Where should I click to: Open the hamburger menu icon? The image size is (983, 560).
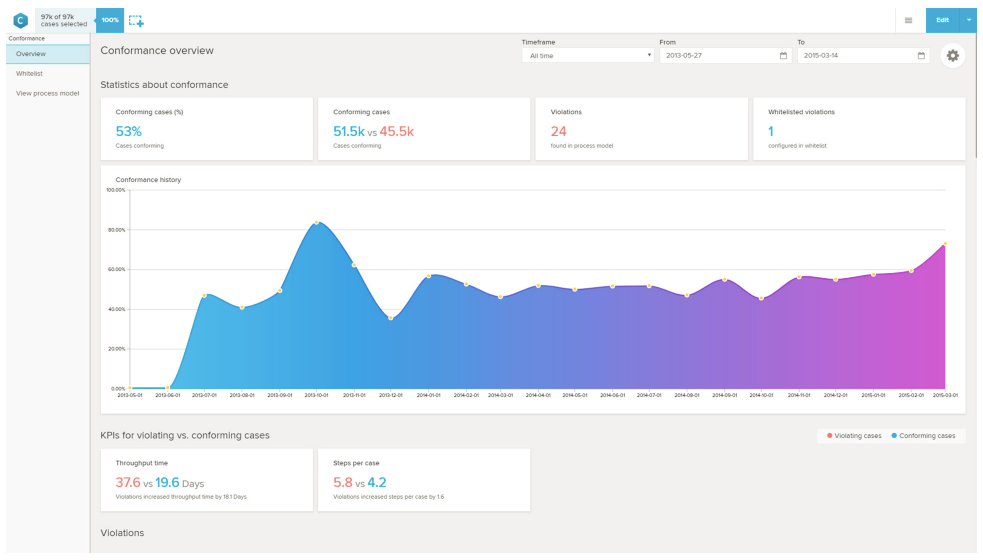click(908, 20)
